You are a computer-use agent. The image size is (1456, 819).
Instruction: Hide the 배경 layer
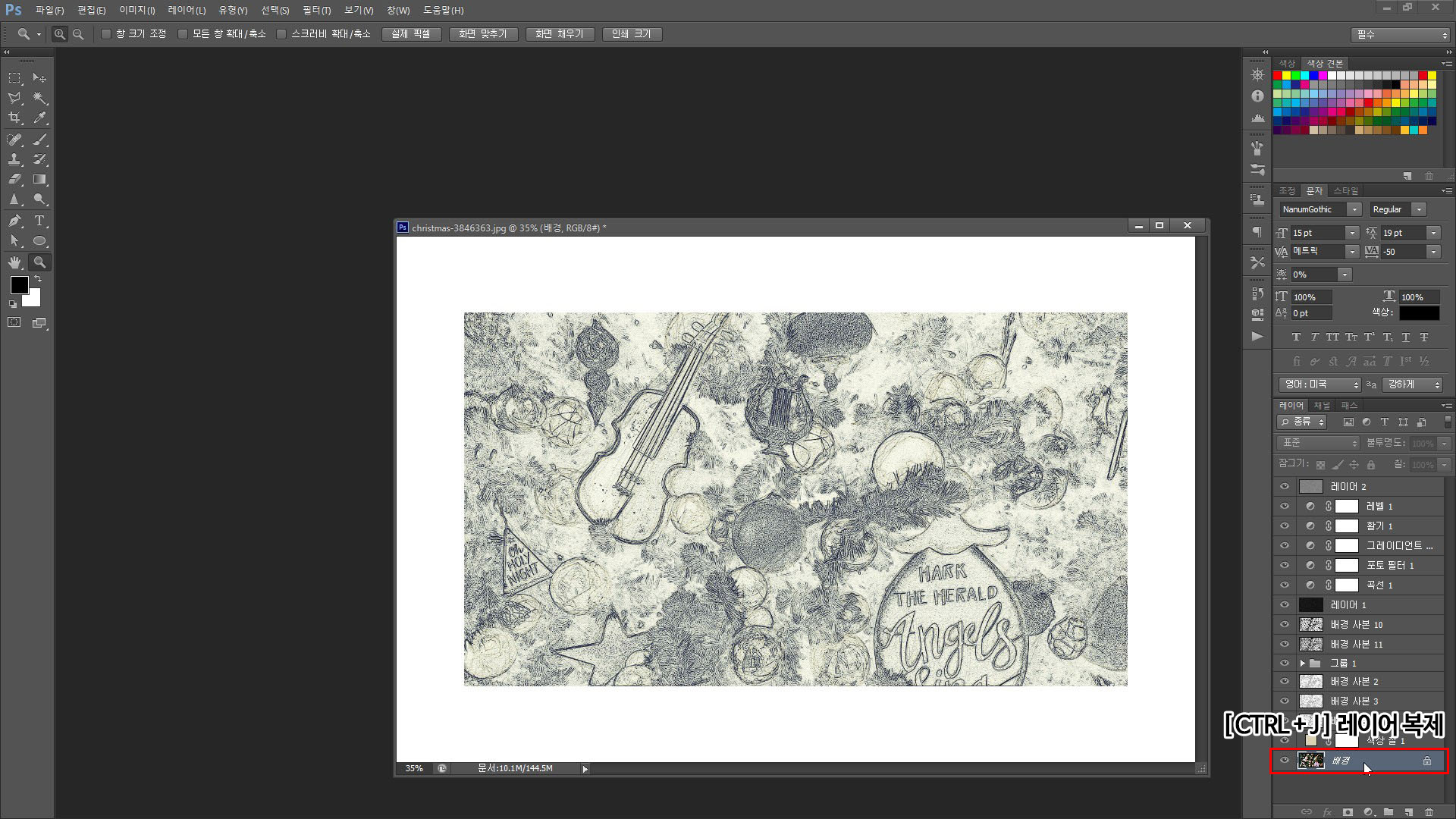[x=1285, y=761]
